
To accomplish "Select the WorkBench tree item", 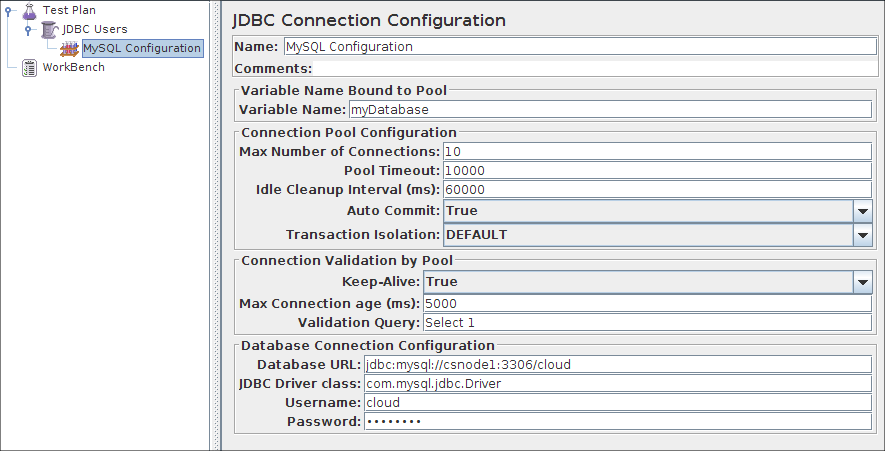I will click(73, 67).
